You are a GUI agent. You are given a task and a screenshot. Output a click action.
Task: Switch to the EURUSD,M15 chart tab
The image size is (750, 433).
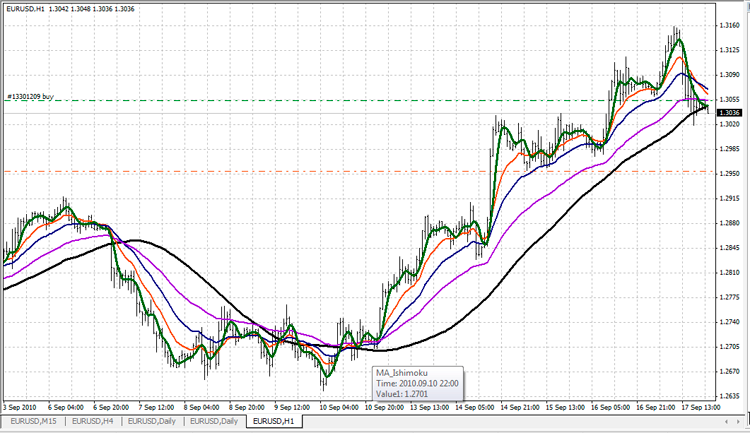(34, 422)
